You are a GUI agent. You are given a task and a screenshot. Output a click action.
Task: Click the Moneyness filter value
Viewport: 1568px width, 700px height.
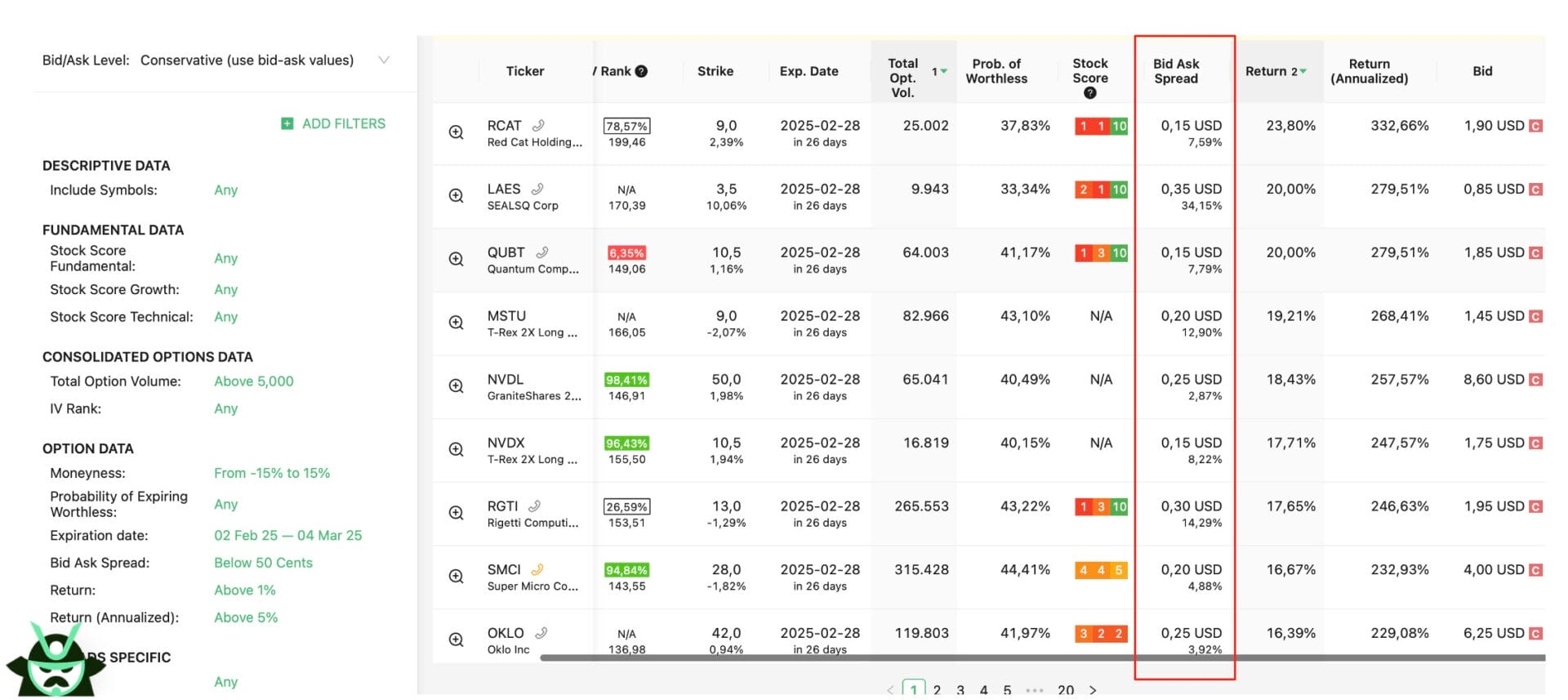[x=272, y=474]
